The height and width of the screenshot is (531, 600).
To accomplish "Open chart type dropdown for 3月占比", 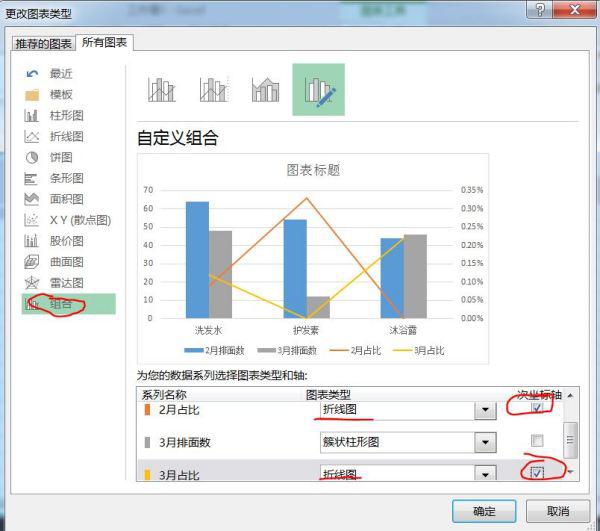I will (485, 473).
